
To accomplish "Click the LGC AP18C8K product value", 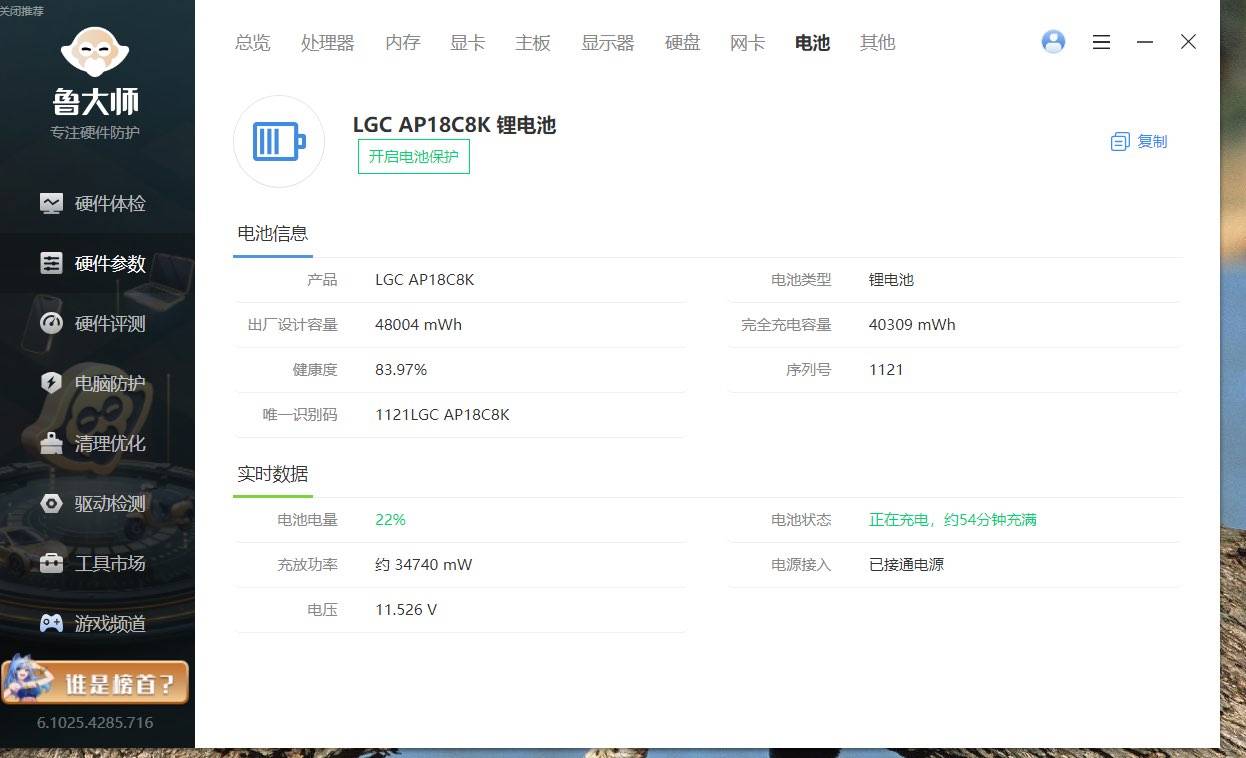I will (x=425, y=280).
